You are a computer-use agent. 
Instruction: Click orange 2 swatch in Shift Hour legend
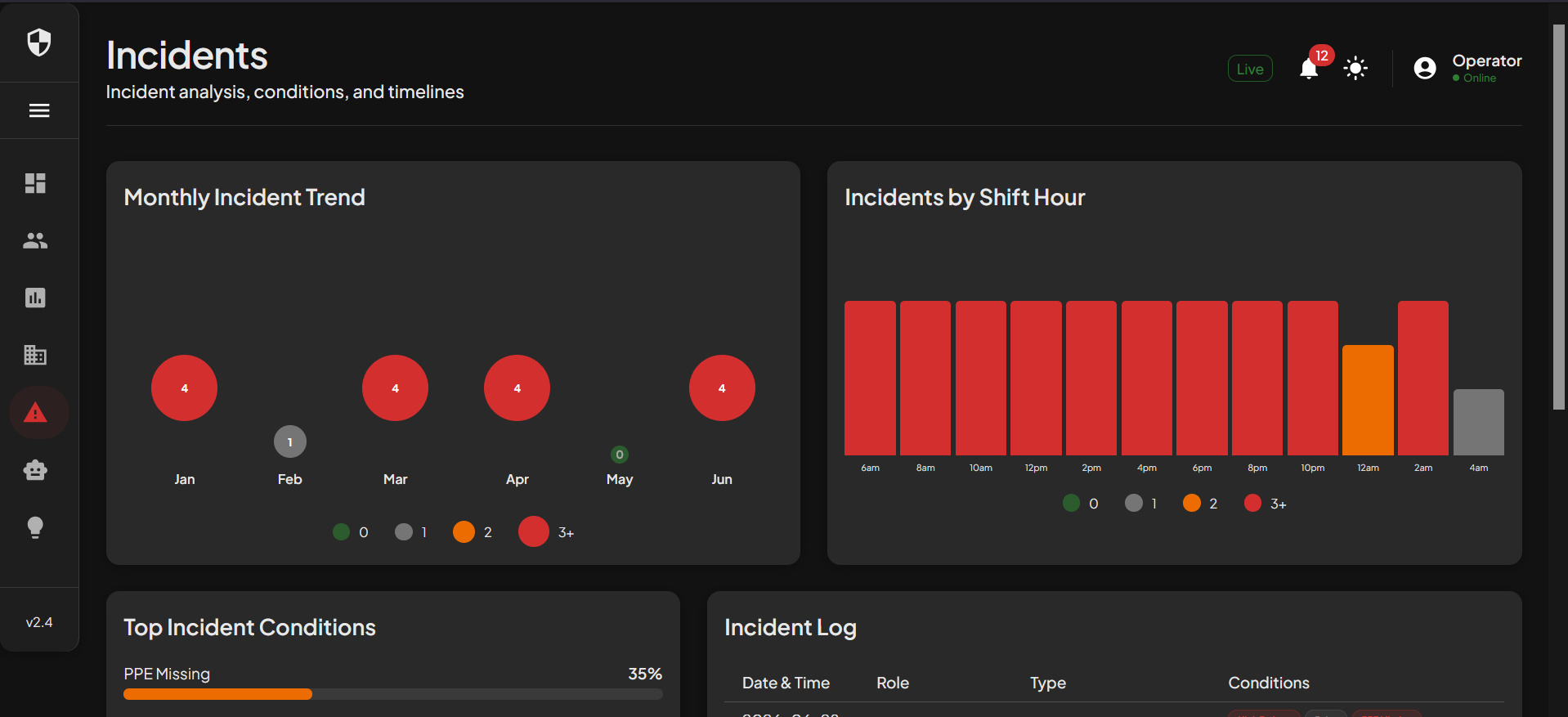coord(1192,503)
